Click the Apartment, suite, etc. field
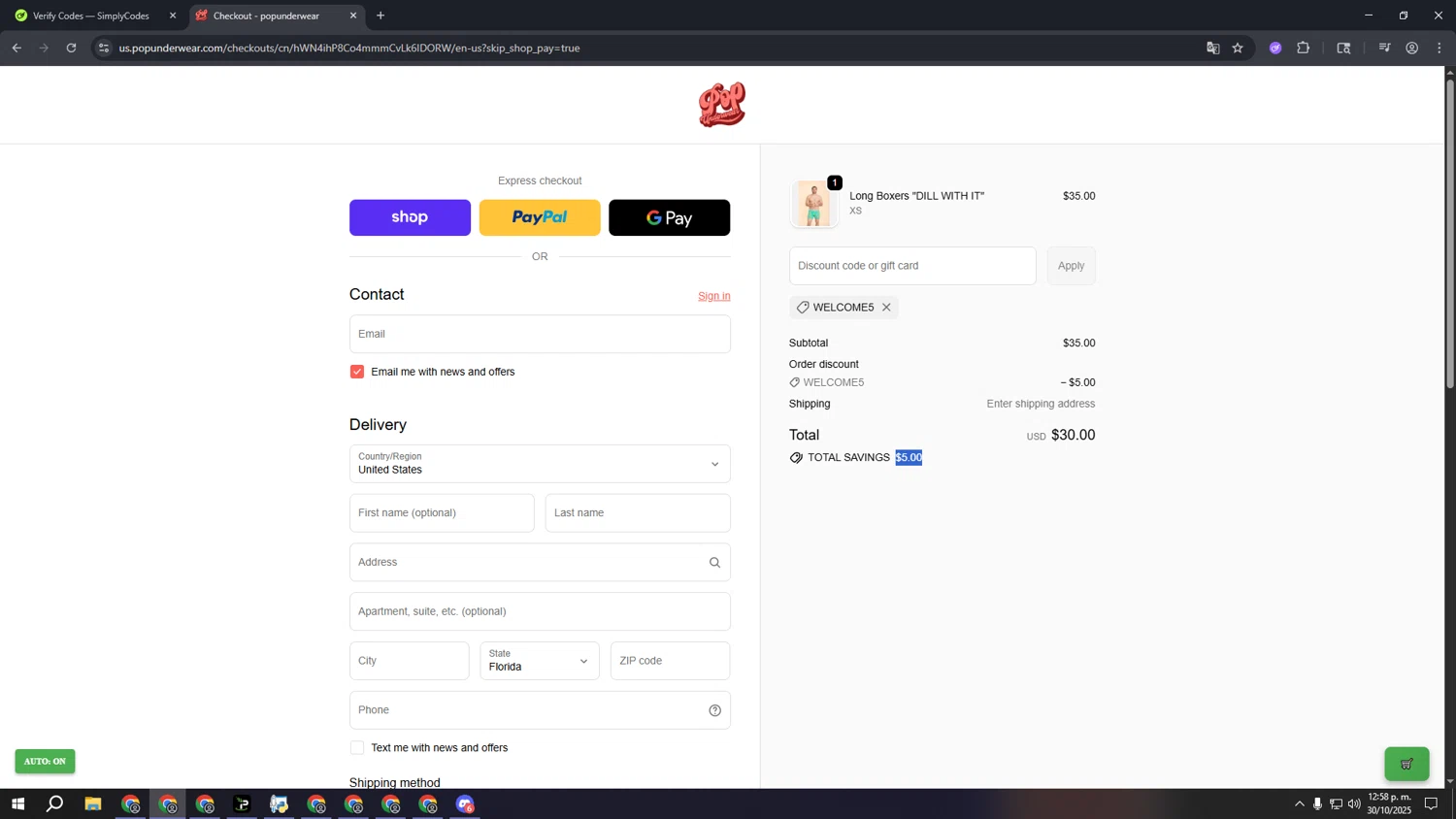 pos(540,611)
